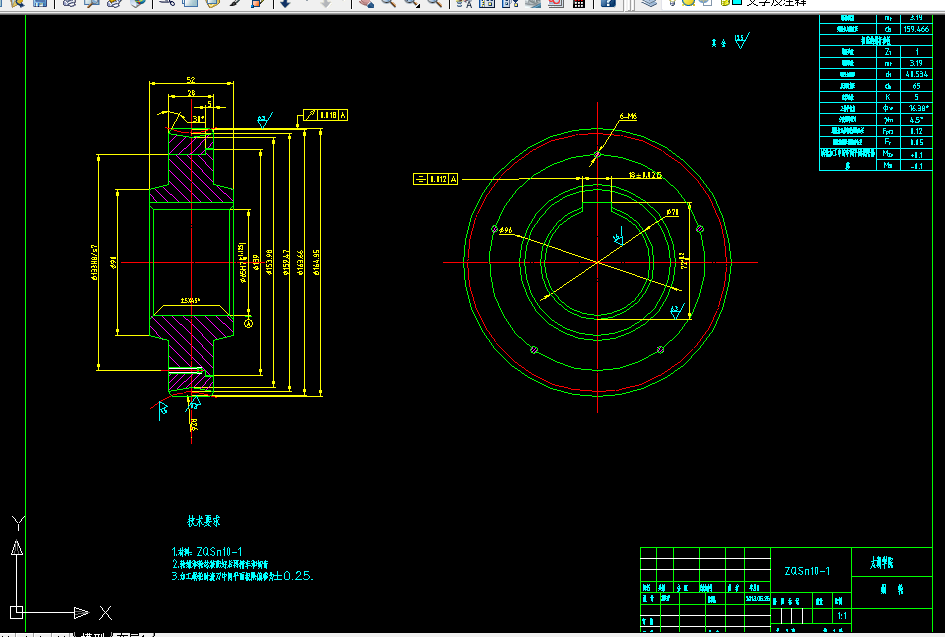Click the Paste clipboard icon
Image resolution: width=945 pixels, height=637 pixels.
point(212,3)
